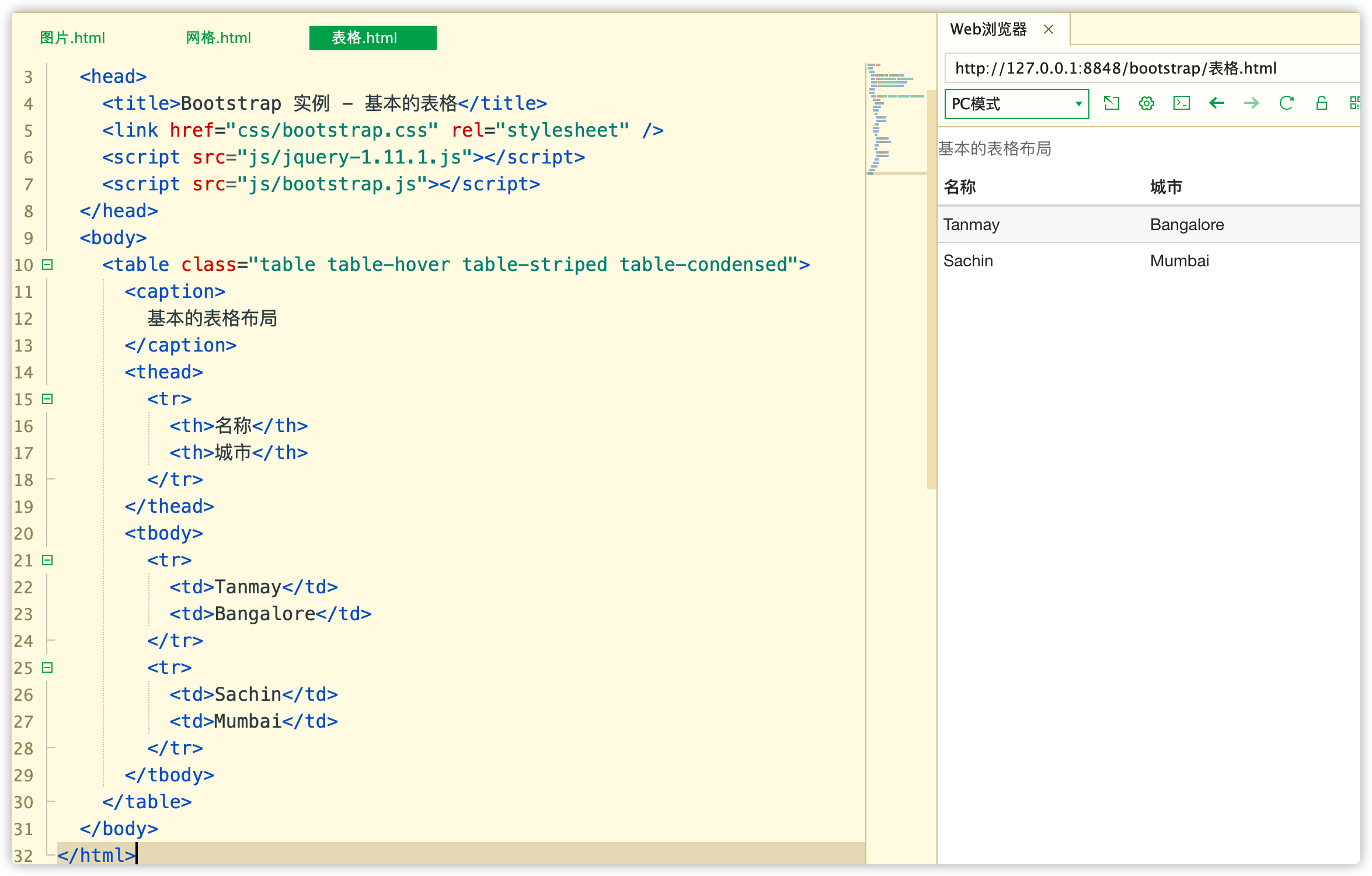
Task: Place cursor on the <head> tag
Action: (113, 77)
